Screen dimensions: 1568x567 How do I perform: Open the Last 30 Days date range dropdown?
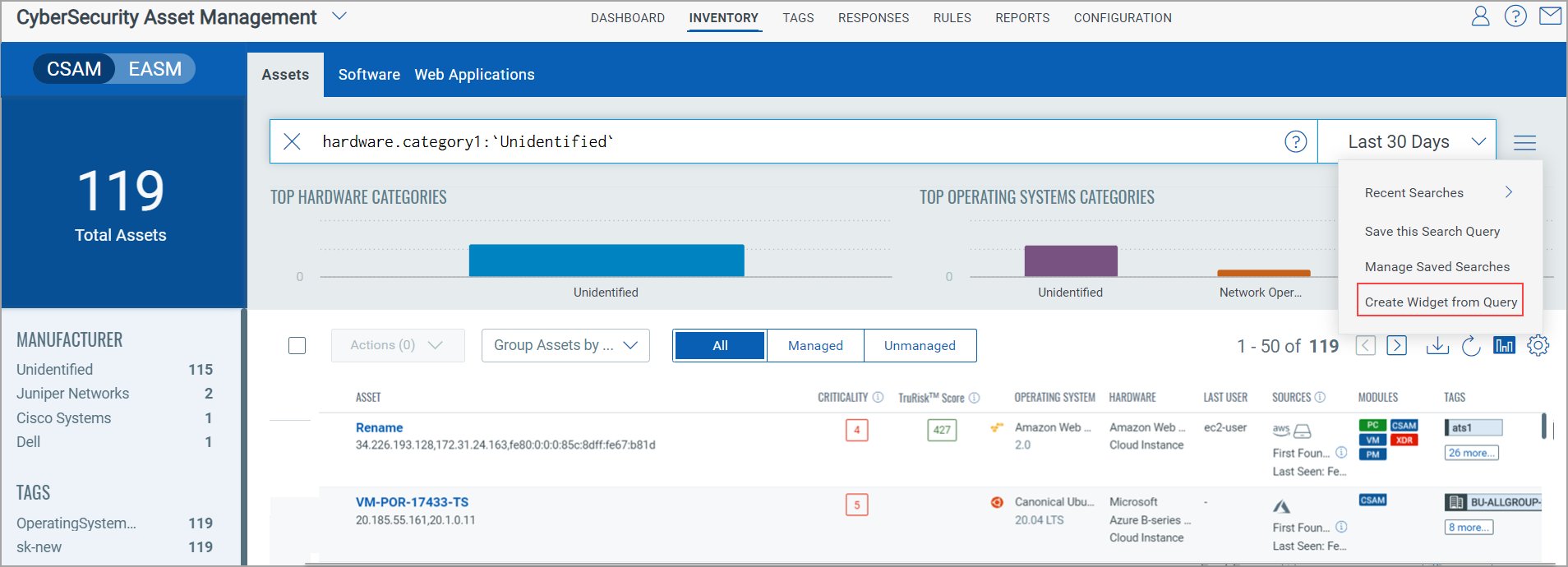pyautogui.click(x=1407, y=141)
